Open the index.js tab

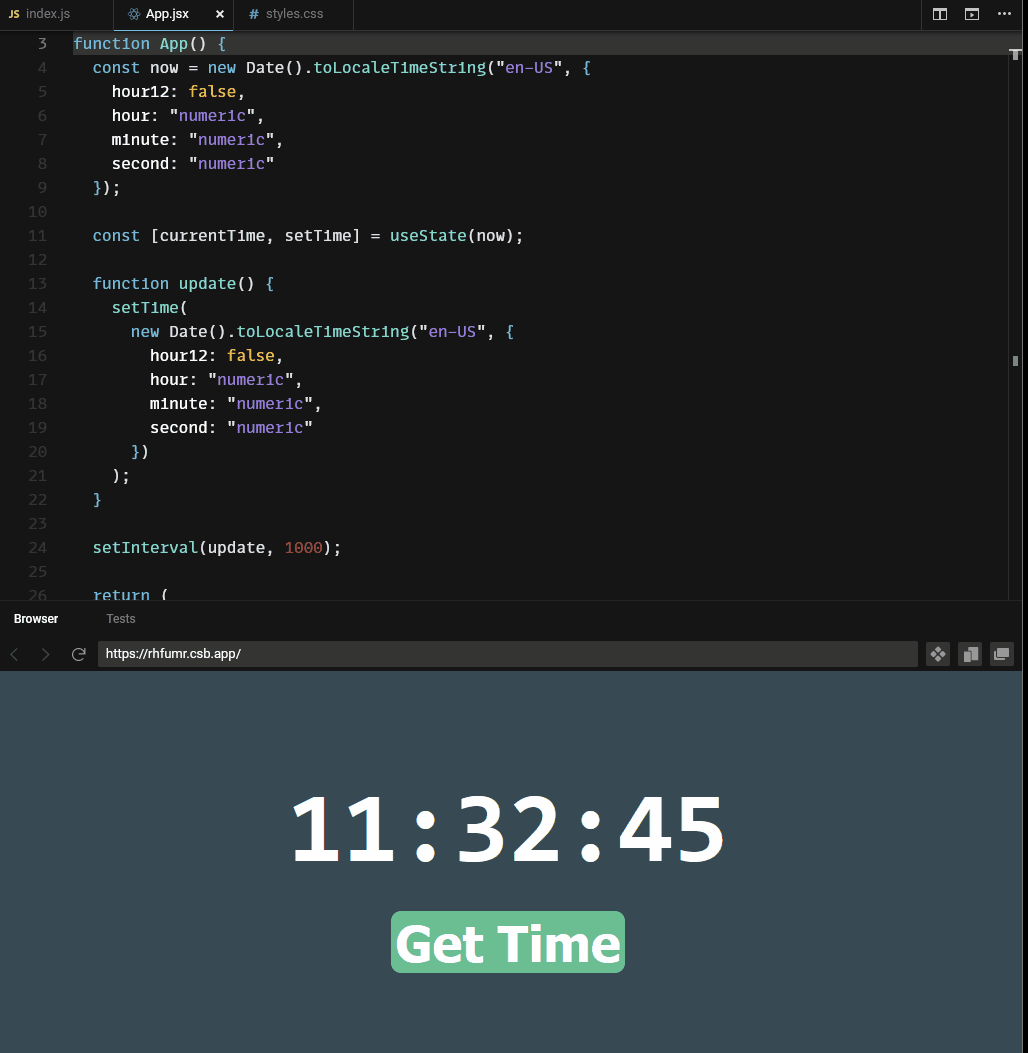[x=46, y=14]
